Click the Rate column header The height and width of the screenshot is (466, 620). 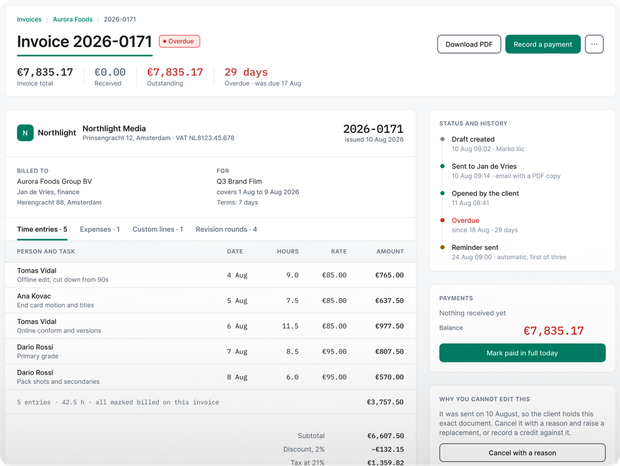[339, 251]
